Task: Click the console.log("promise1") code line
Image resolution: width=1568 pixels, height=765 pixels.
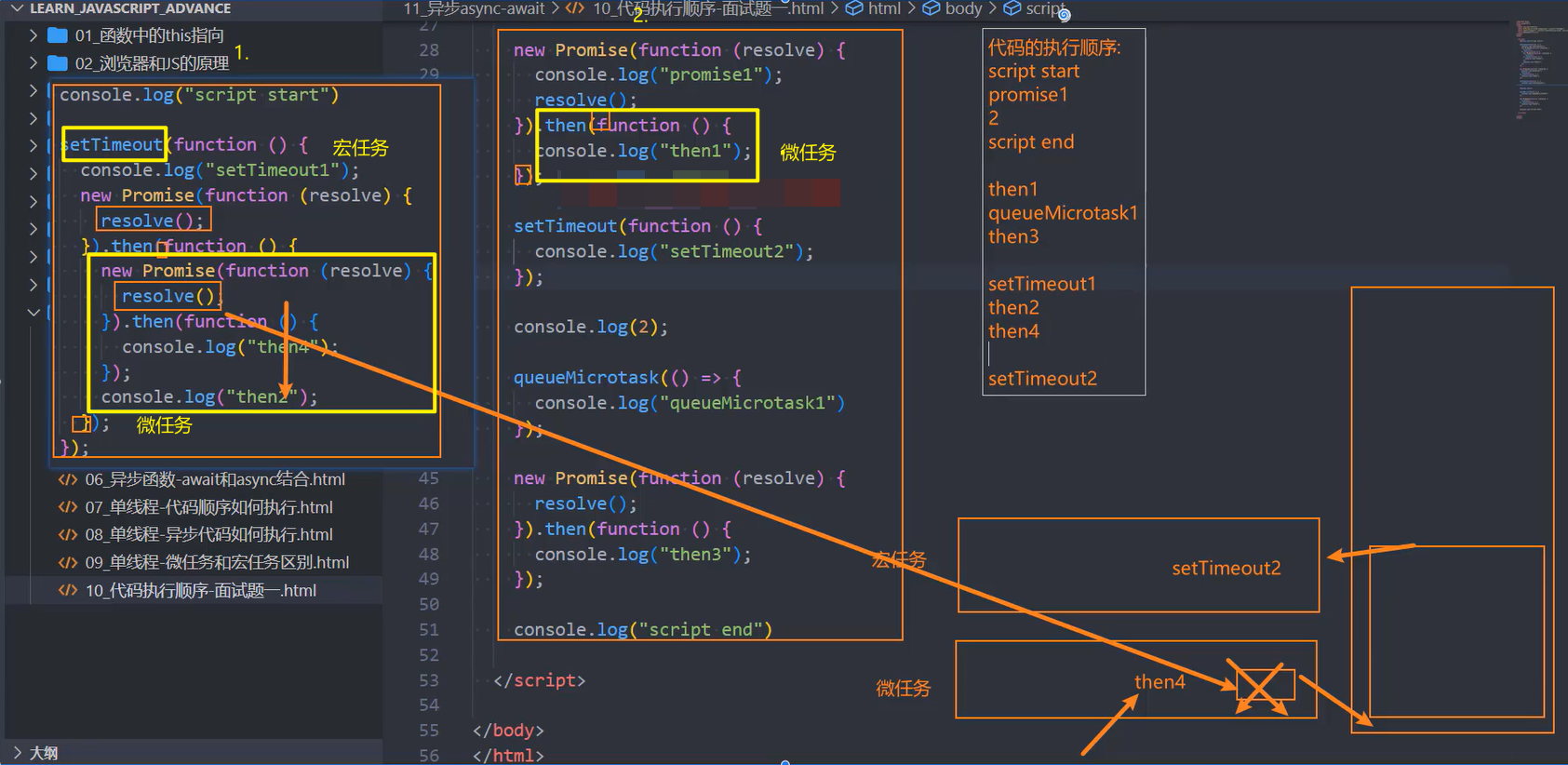Action: pyautogui.click(x=659, y=74)
